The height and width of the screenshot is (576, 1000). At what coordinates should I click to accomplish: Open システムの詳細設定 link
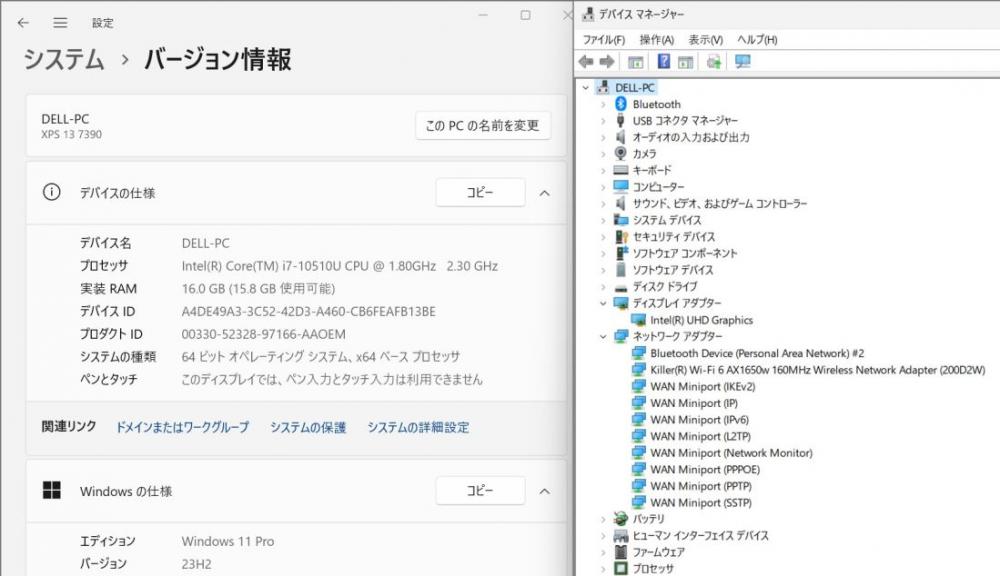pos(418,427)
